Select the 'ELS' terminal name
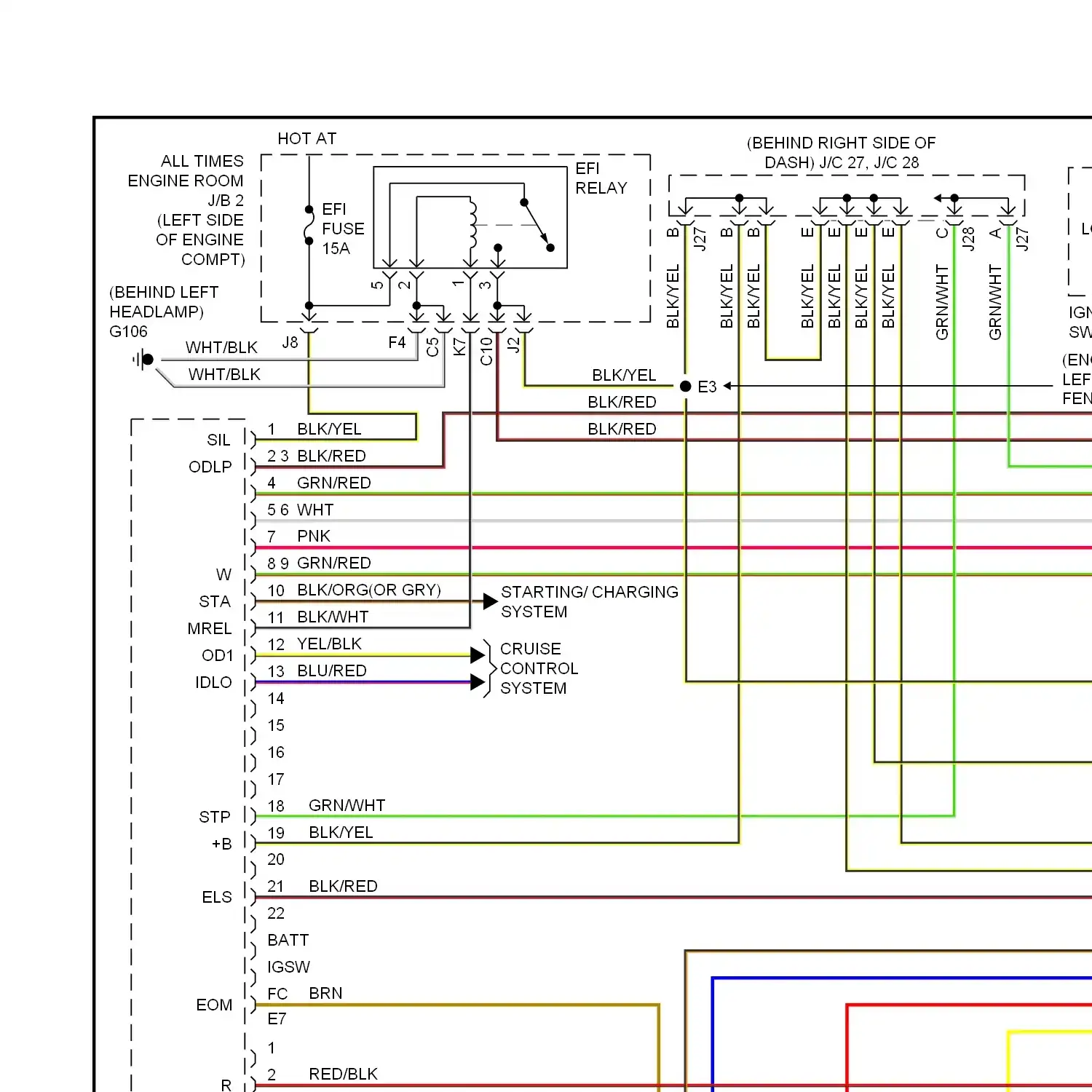1092x1092 pixels. [217, 897]
